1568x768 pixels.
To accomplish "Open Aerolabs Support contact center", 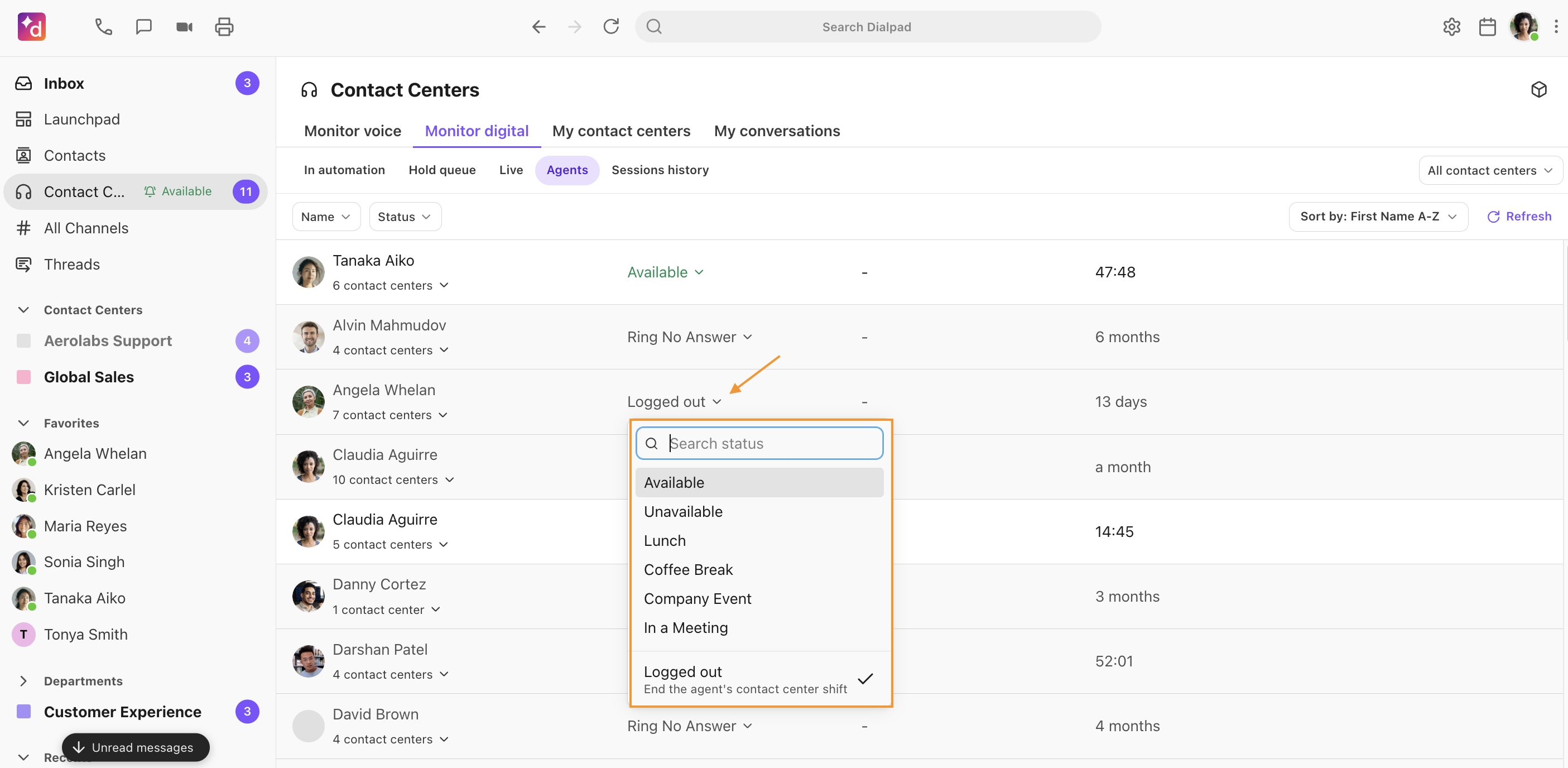I will (135, 340).
